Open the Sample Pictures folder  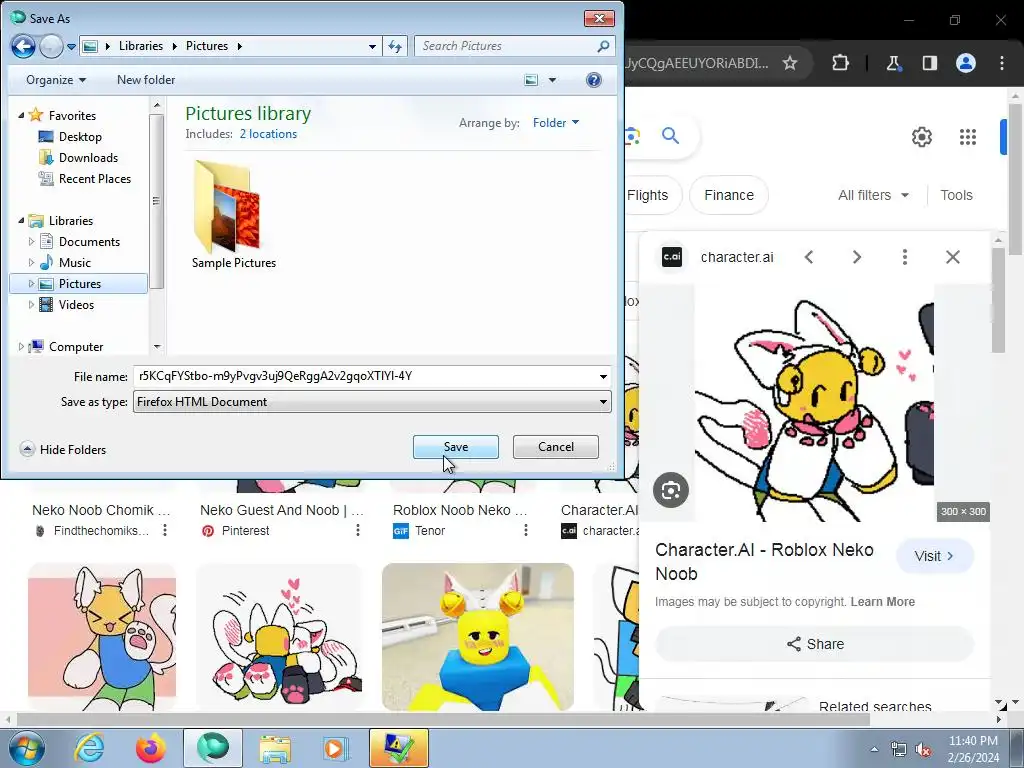(x=233, y=216)
